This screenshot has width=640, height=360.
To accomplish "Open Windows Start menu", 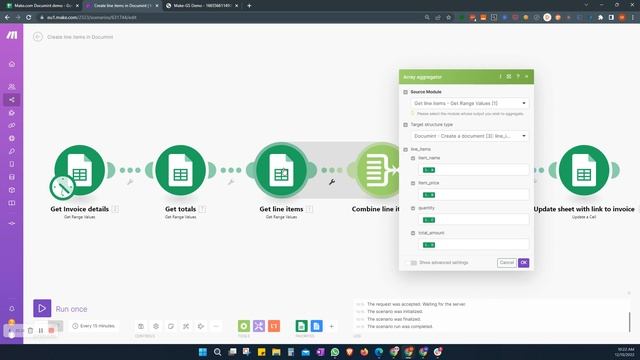I will point(202,352).
